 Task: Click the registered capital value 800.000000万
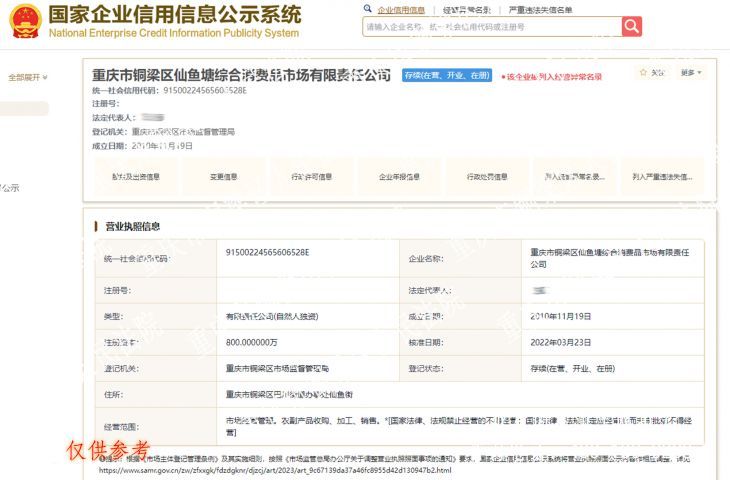pyautogui.click(x=251, y=342)
